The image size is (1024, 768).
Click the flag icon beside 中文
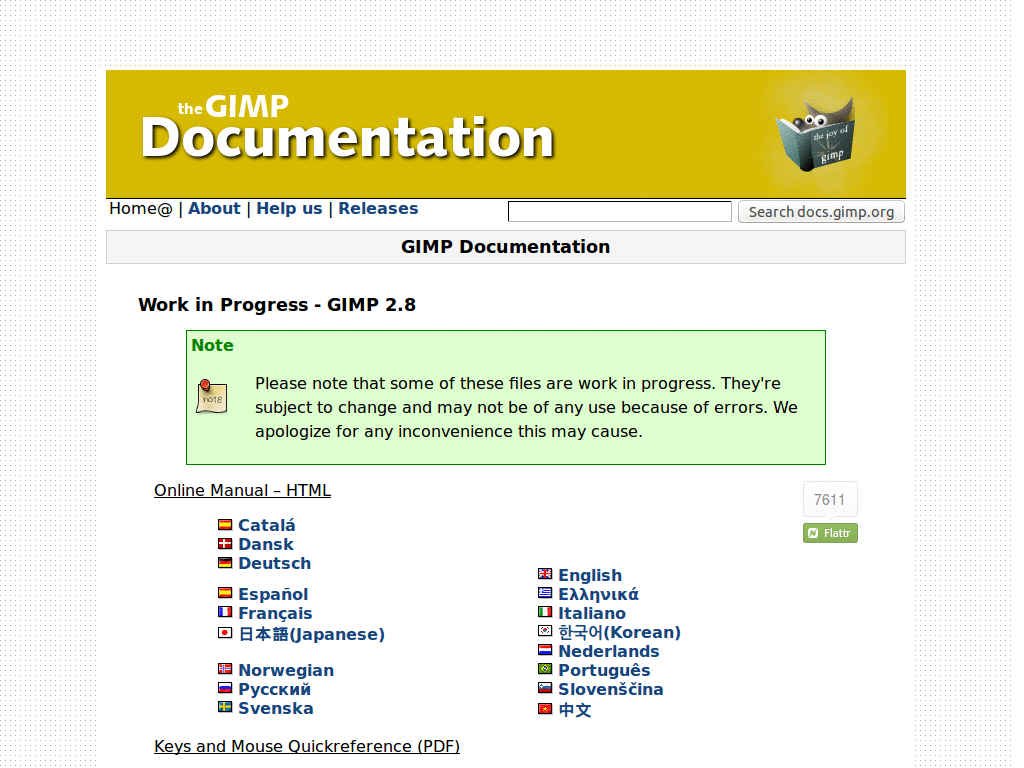(x=545, y=709)
